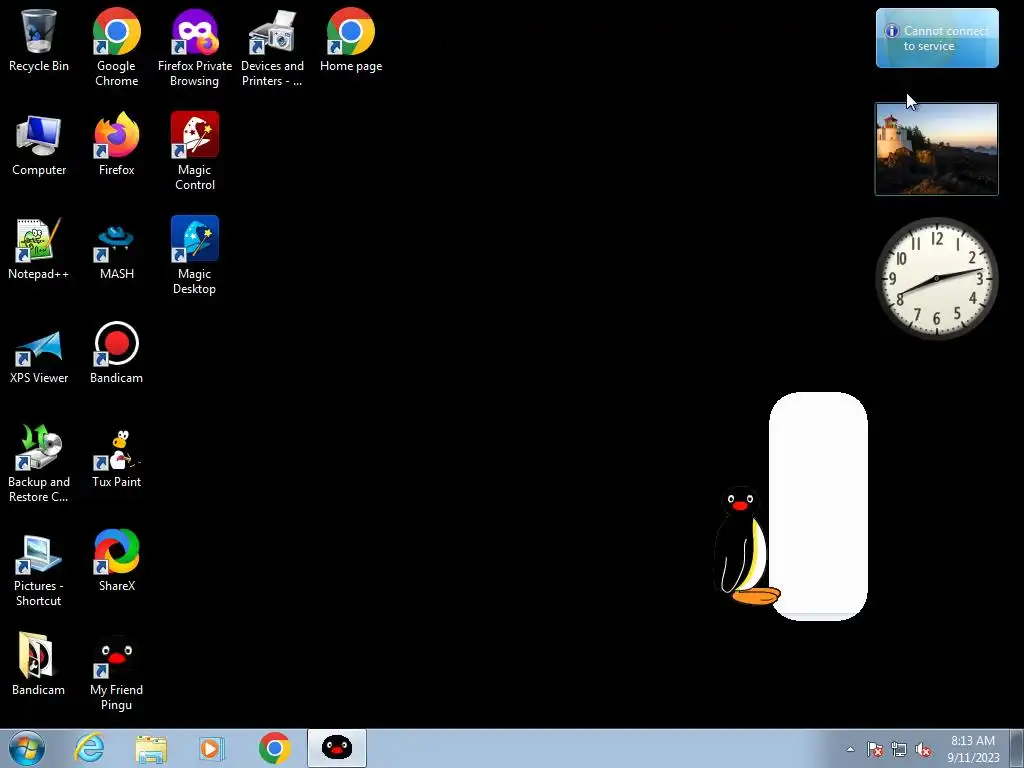1024x768 pixels.
Task: Open the muted volume tray icon
Action: (923, 749)
